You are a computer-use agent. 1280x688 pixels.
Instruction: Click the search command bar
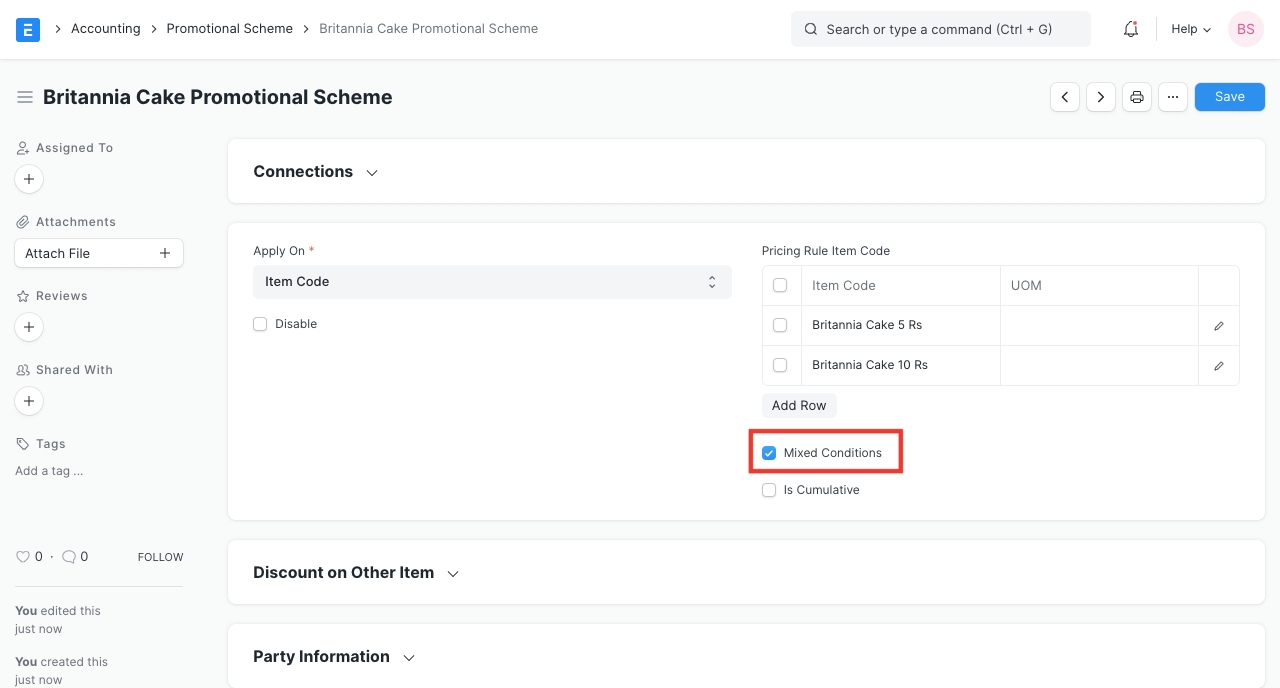[x=940, y=29]
